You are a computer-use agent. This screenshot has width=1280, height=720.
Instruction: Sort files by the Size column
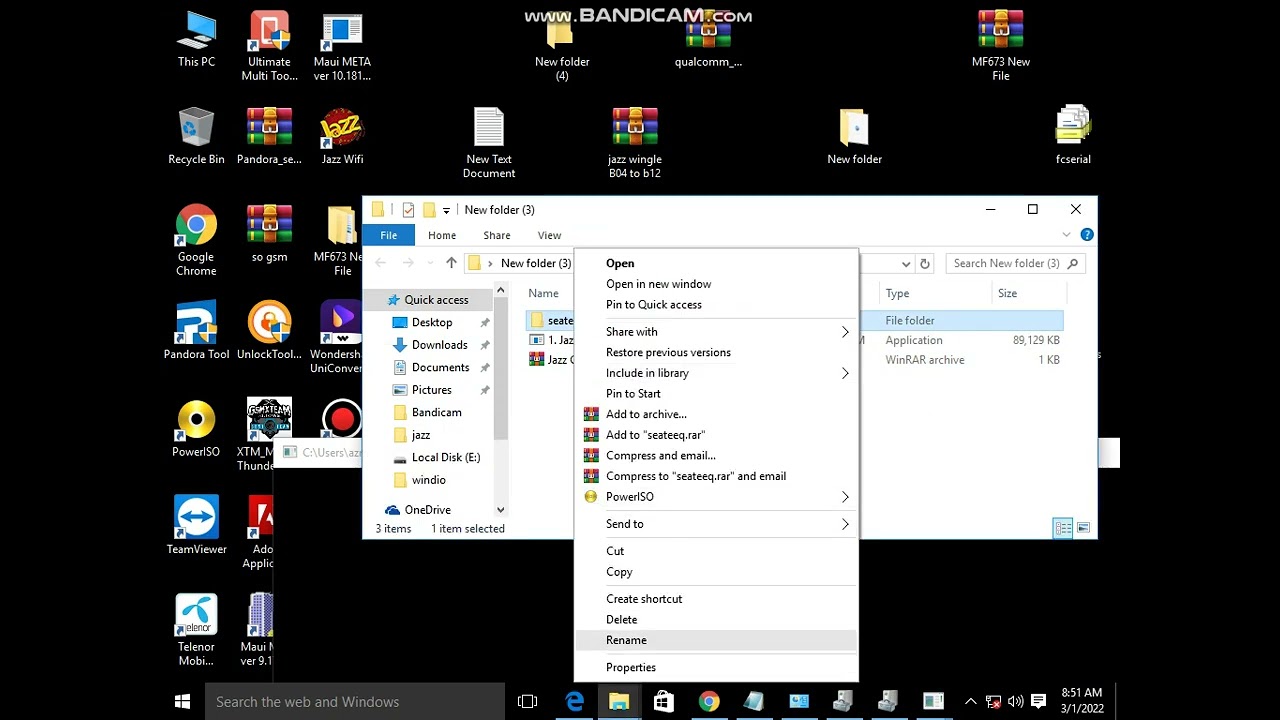(1028, 294)
